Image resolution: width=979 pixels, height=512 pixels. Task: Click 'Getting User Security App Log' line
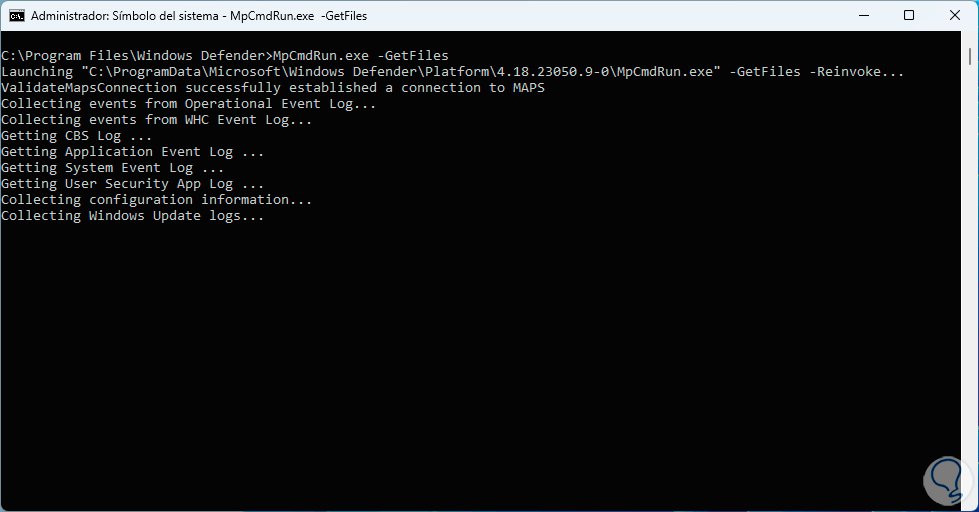[x=133, y=184]
